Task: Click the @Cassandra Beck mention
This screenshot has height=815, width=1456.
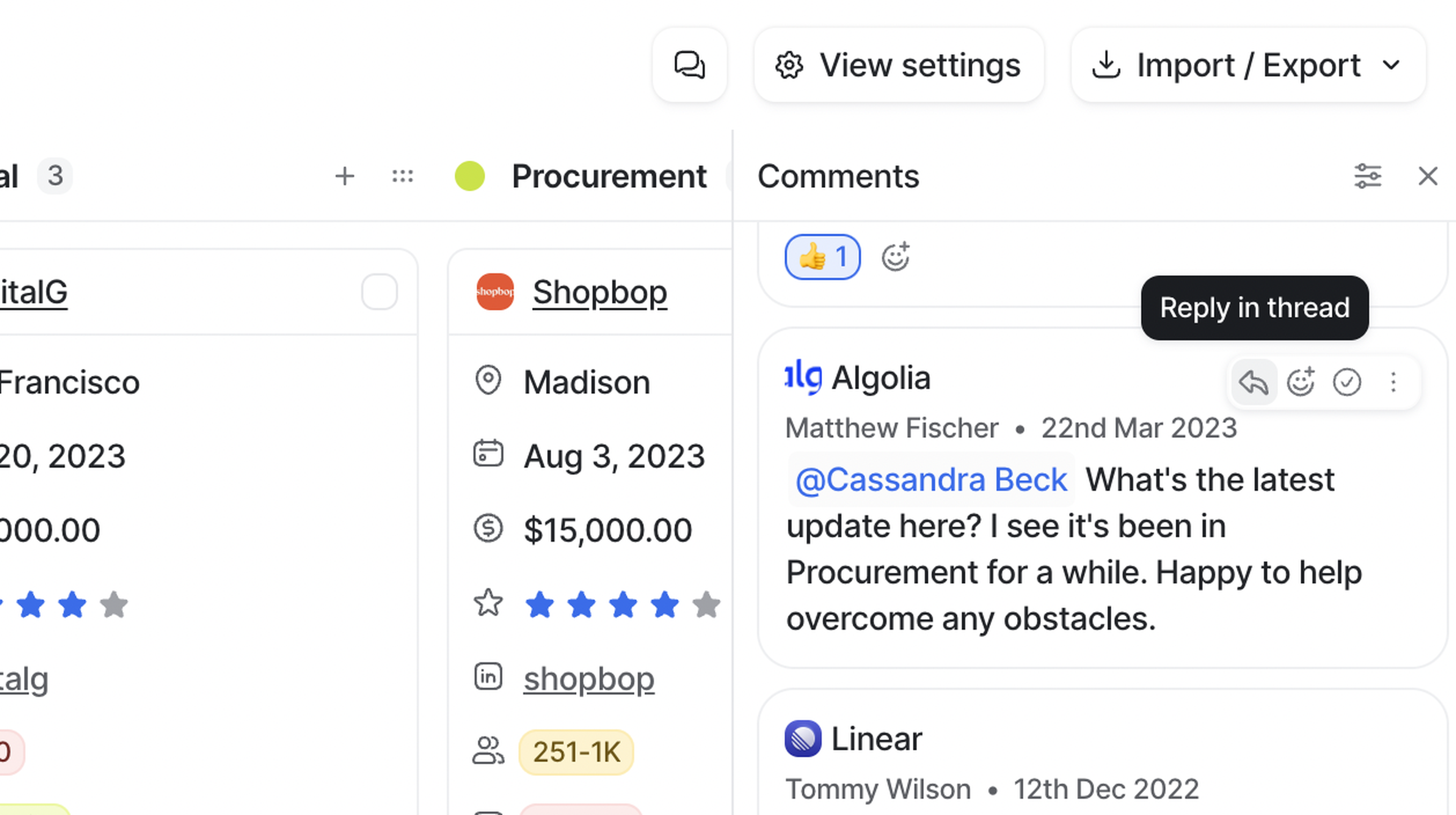Action: point(931,480)
